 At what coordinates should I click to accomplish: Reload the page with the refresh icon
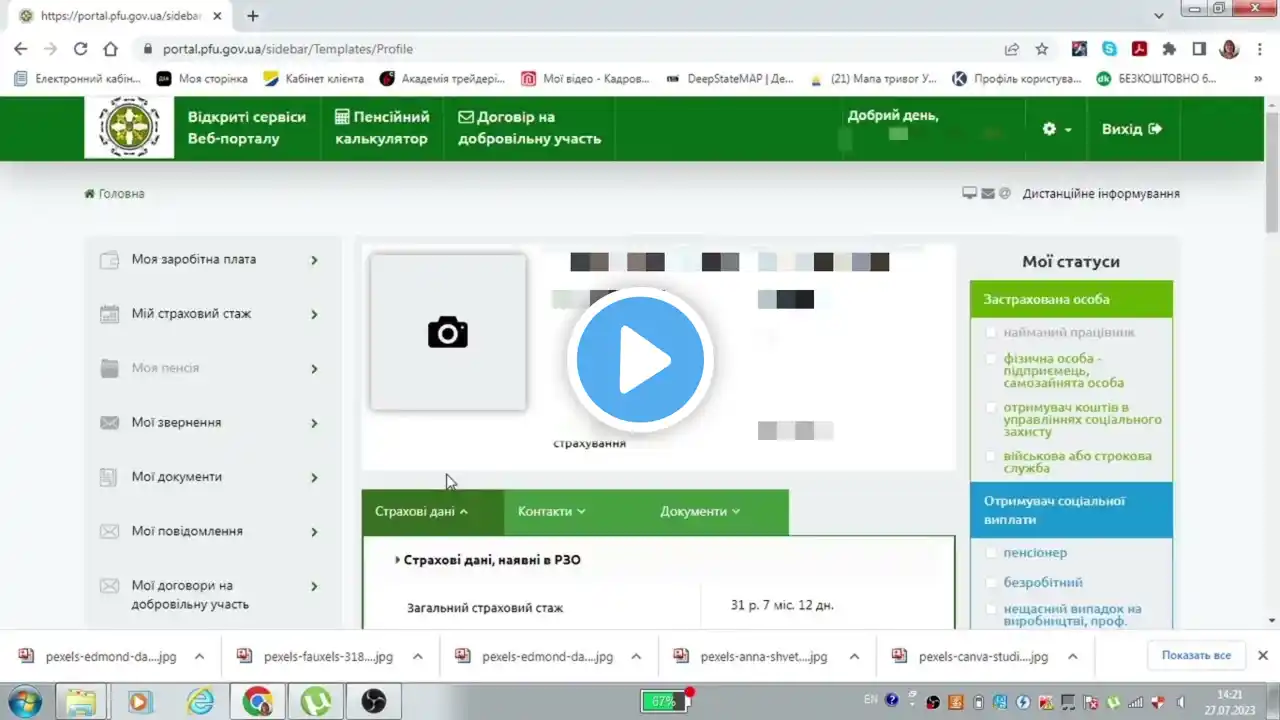[x=80, y=49]
